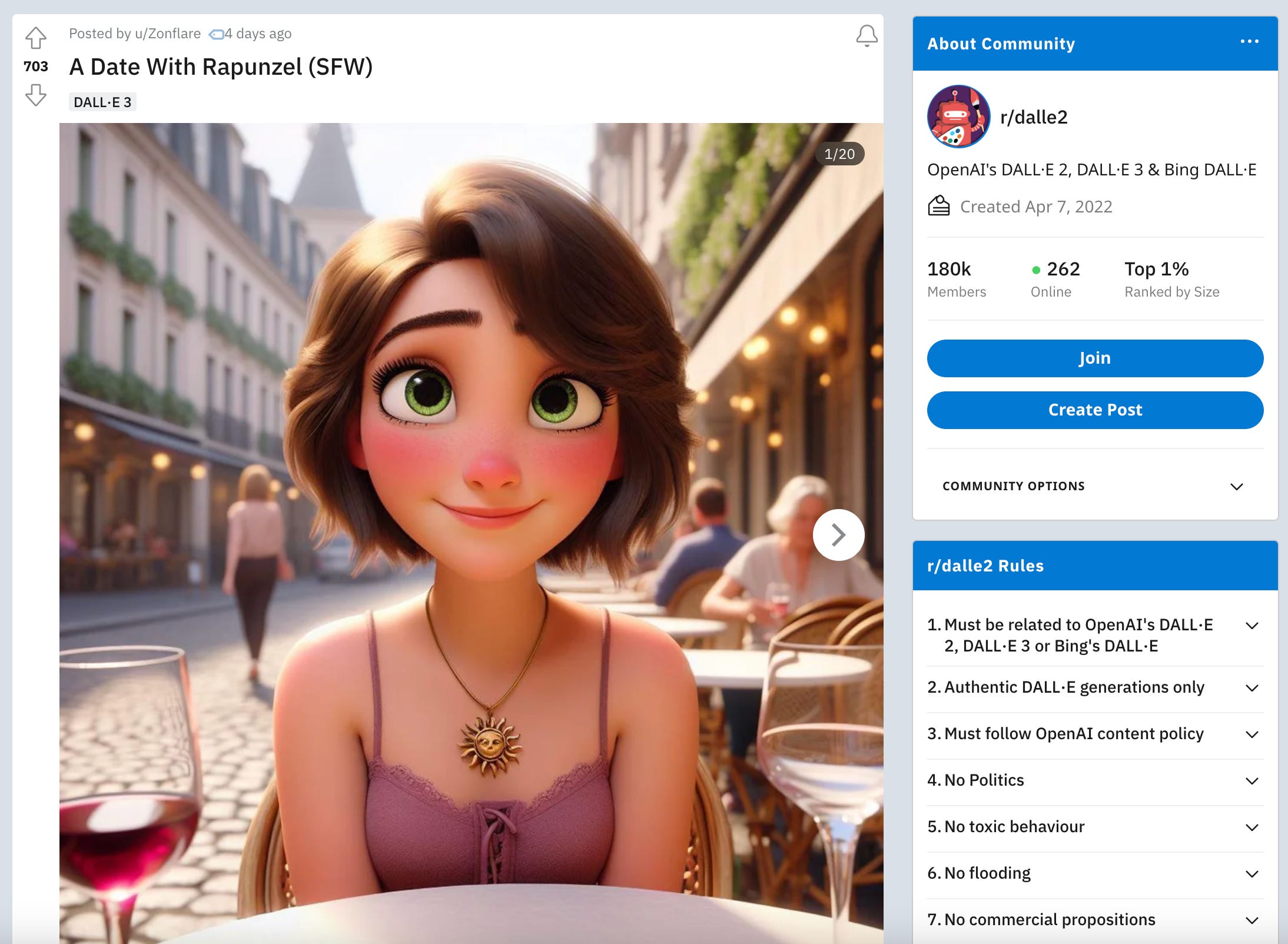1288x944 pixels.
Task: Expand Community Options section
Action: tap(1236, 486)
